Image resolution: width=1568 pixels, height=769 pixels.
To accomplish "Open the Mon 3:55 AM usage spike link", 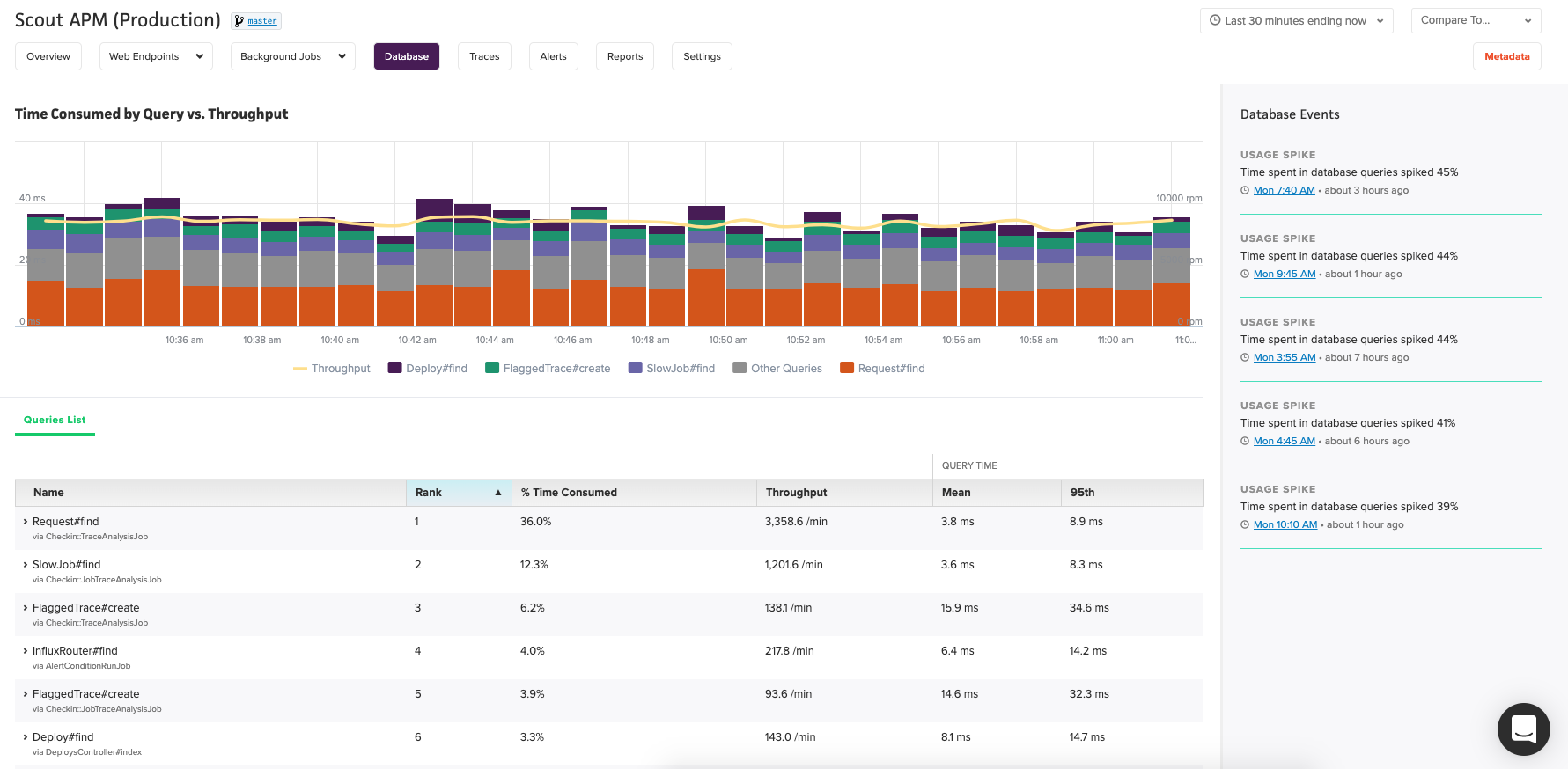I will (x=1285, y=357).
